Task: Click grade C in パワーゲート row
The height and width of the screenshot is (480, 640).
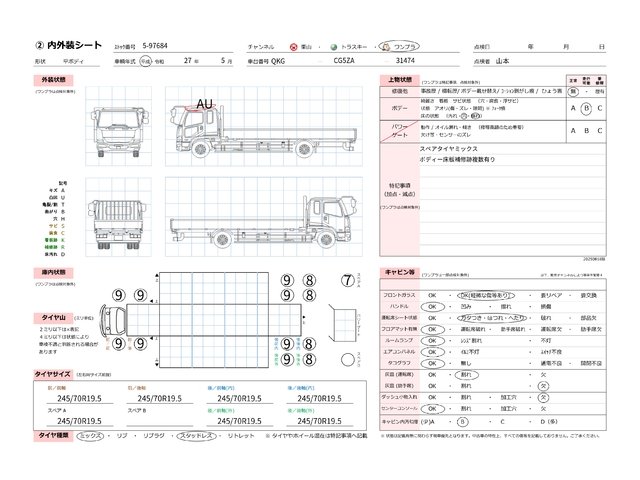Action: (x=600, y=131)
